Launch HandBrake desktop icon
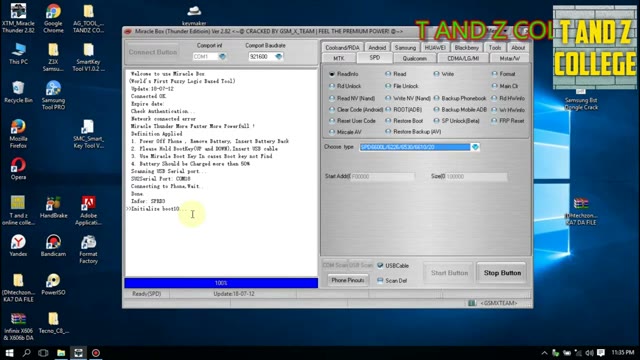 (53, 207)
